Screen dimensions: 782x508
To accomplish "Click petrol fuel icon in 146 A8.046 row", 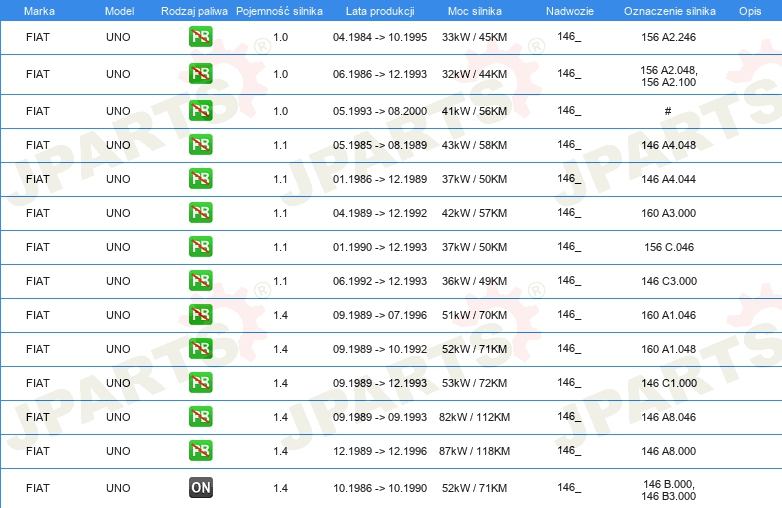I will [x=200, y=417].
